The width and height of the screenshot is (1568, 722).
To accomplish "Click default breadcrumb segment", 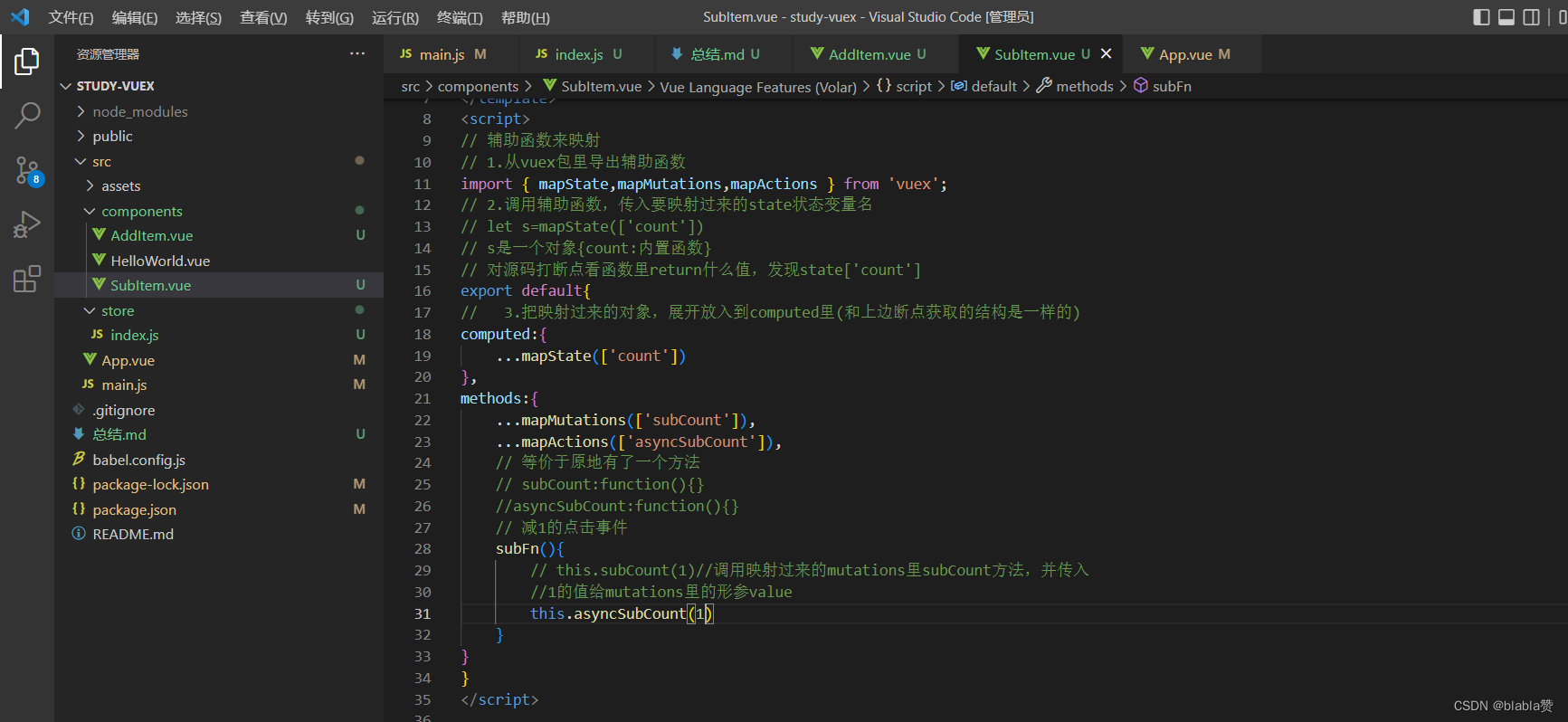I will (984, 86).
